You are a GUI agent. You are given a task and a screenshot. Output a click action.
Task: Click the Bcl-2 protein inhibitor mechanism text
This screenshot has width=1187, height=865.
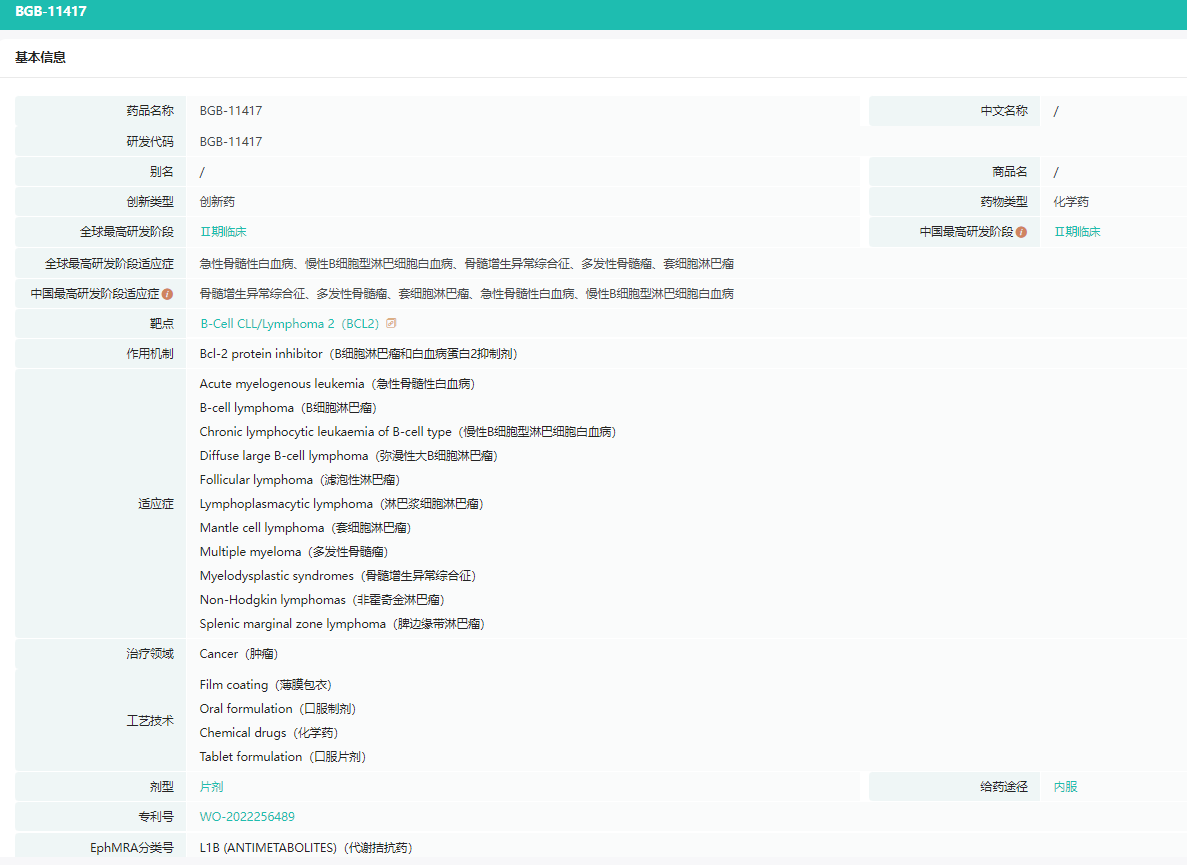tap(359, 354)
